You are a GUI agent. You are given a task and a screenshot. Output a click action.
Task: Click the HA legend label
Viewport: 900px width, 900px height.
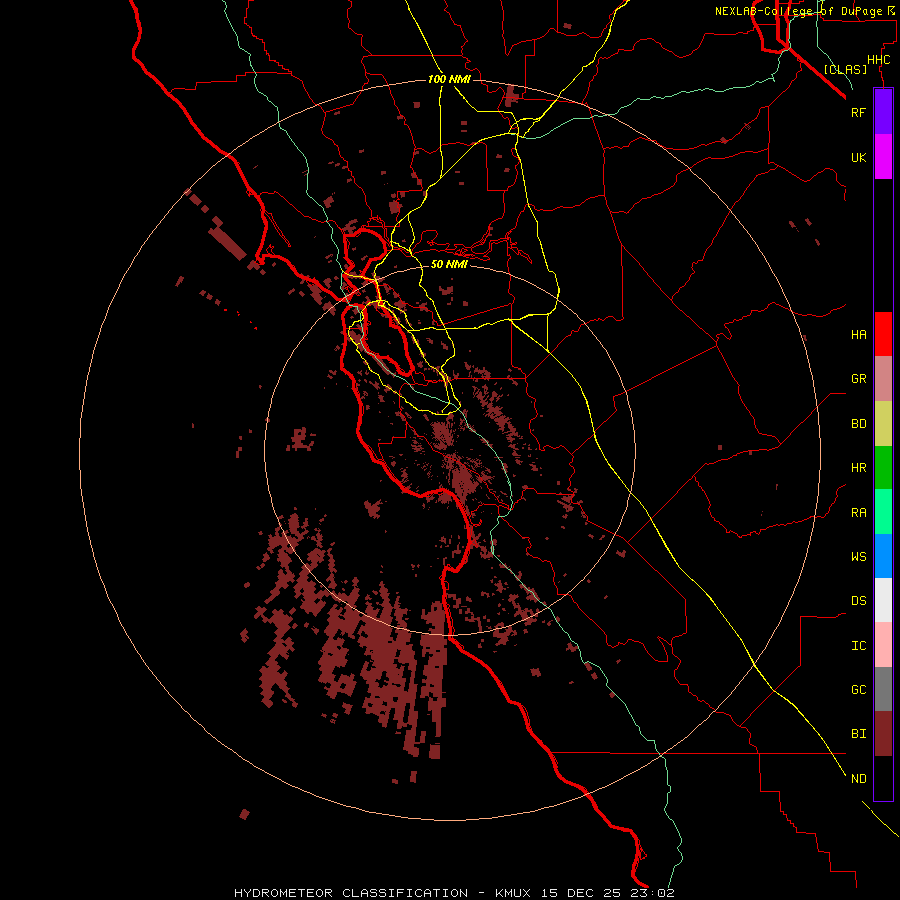click(x=858, y=335)
